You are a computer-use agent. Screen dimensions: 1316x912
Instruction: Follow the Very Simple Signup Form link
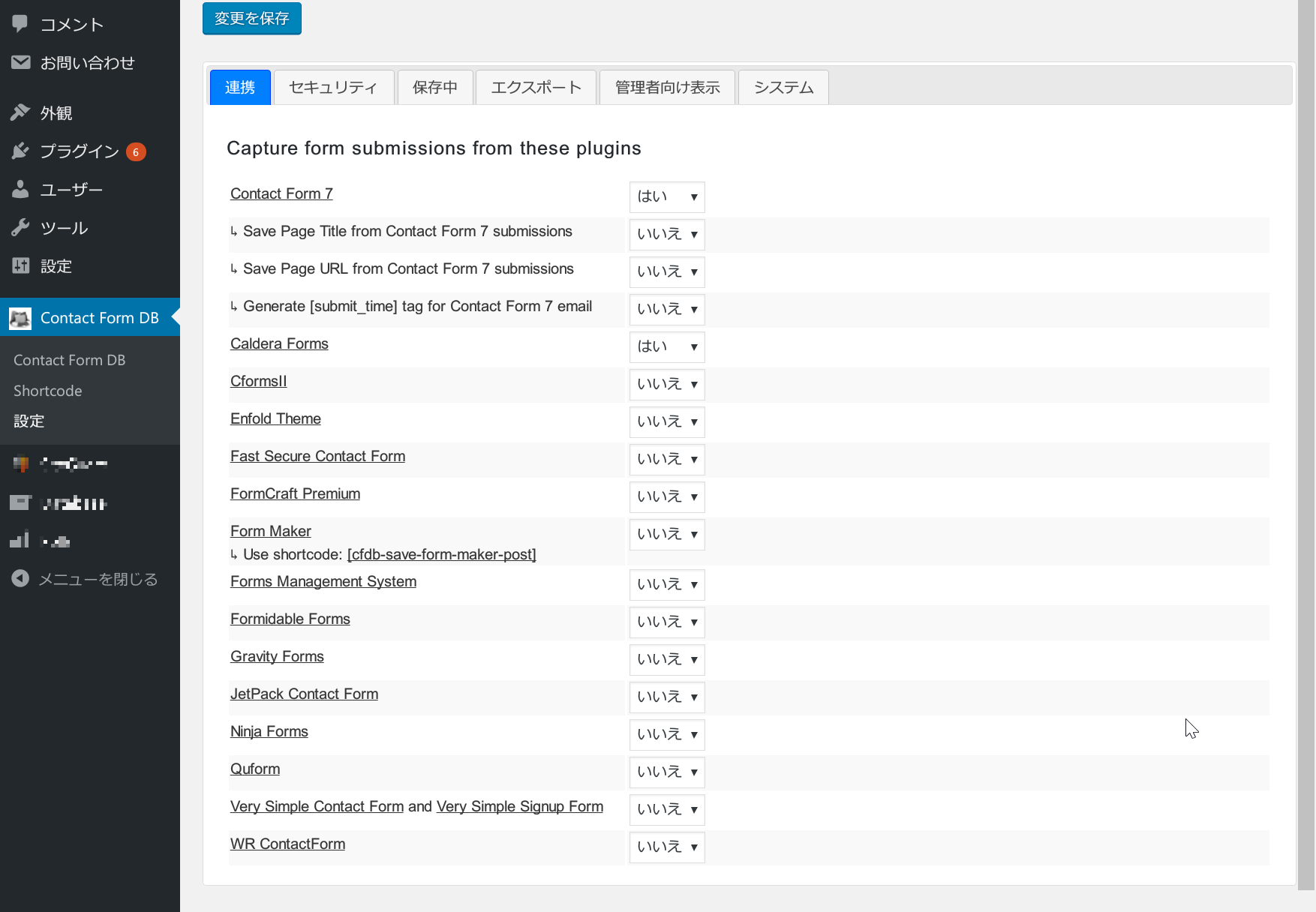pyautogui.click(x=519, y=806)
